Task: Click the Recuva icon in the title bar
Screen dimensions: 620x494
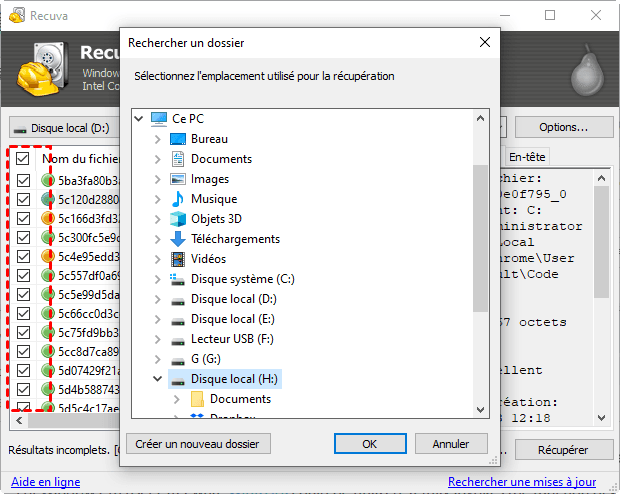Action: pos(17,15)
